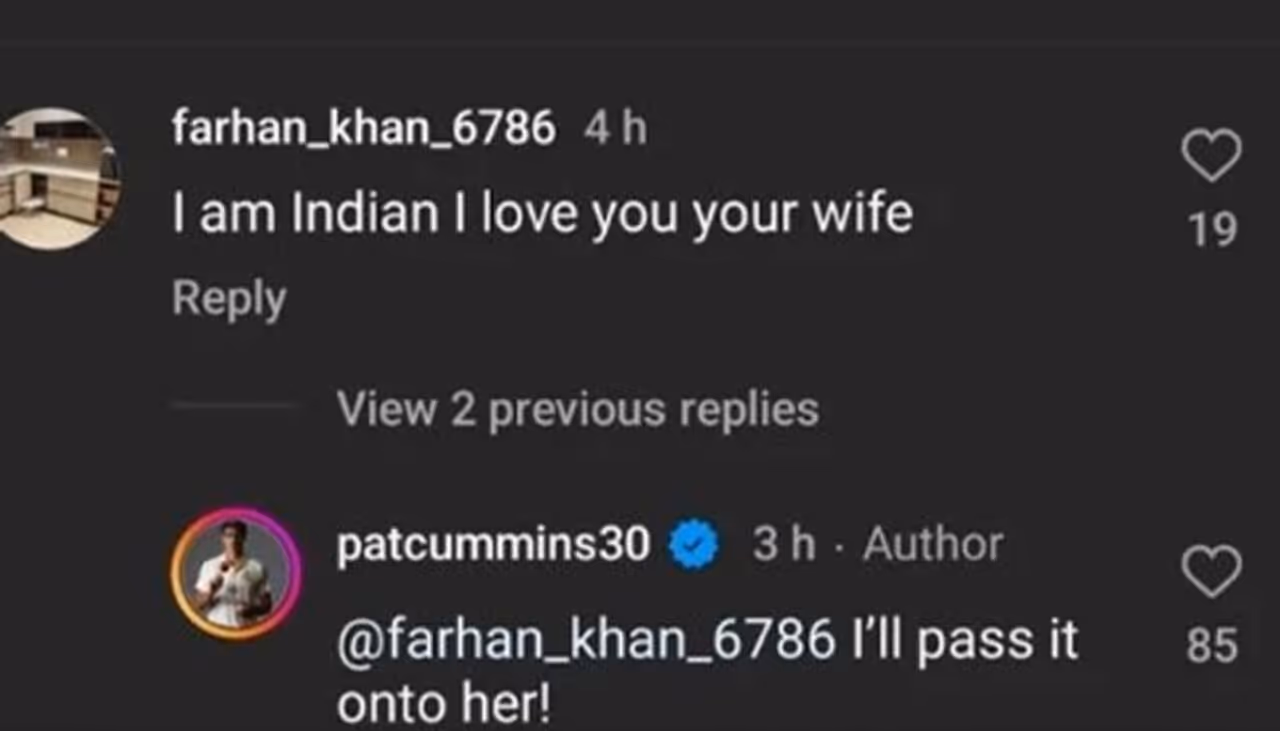Click the blue verified badge
This screenshot has height=731, width=1280.
click(694, 546)
